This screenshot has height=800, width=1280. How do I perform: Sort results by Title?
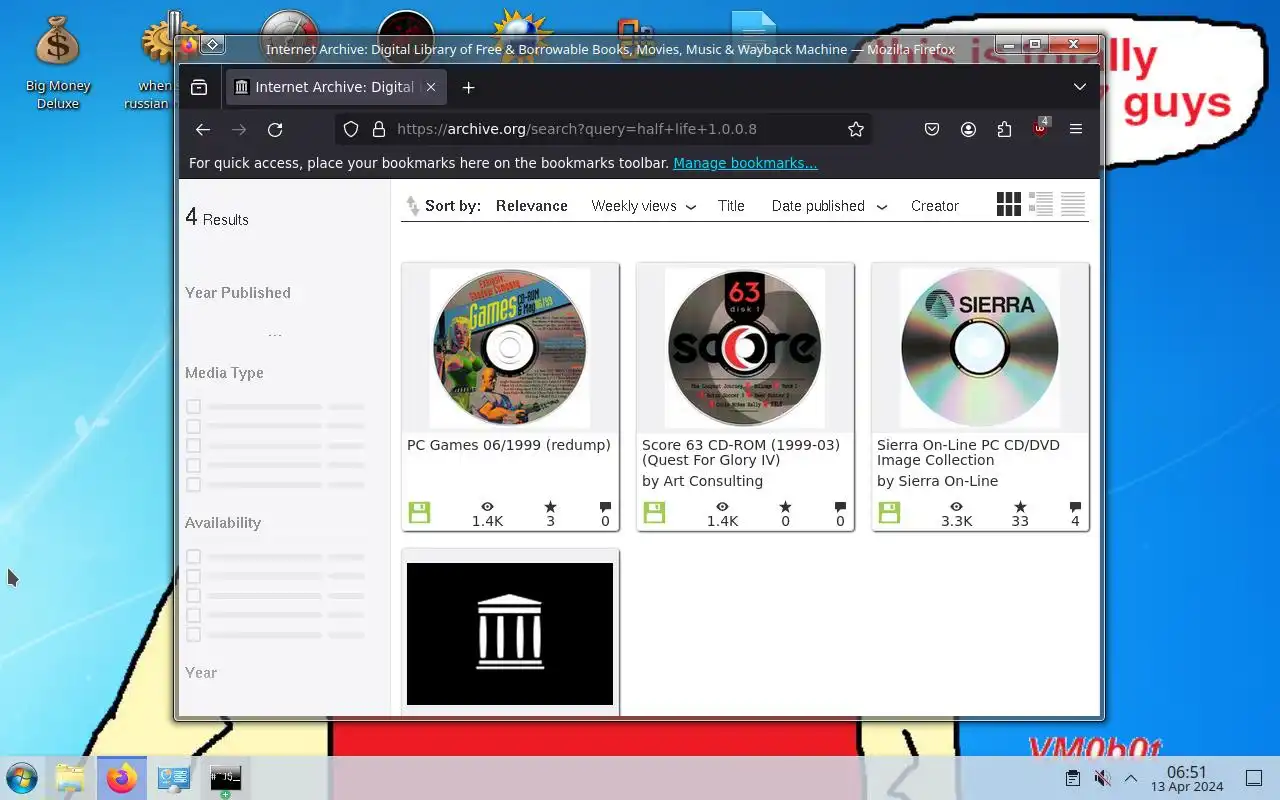(731, 206)
